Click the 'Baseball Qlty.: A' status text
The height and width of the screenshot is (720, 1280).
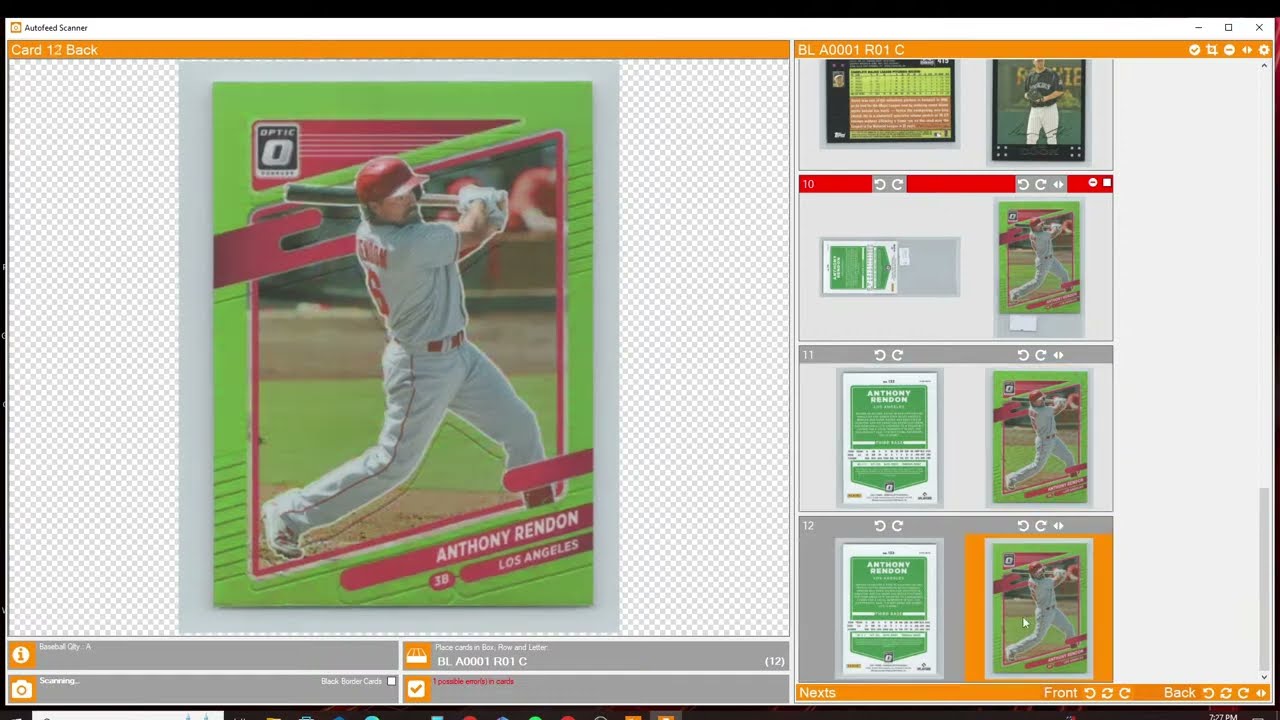tap(65, 647)
